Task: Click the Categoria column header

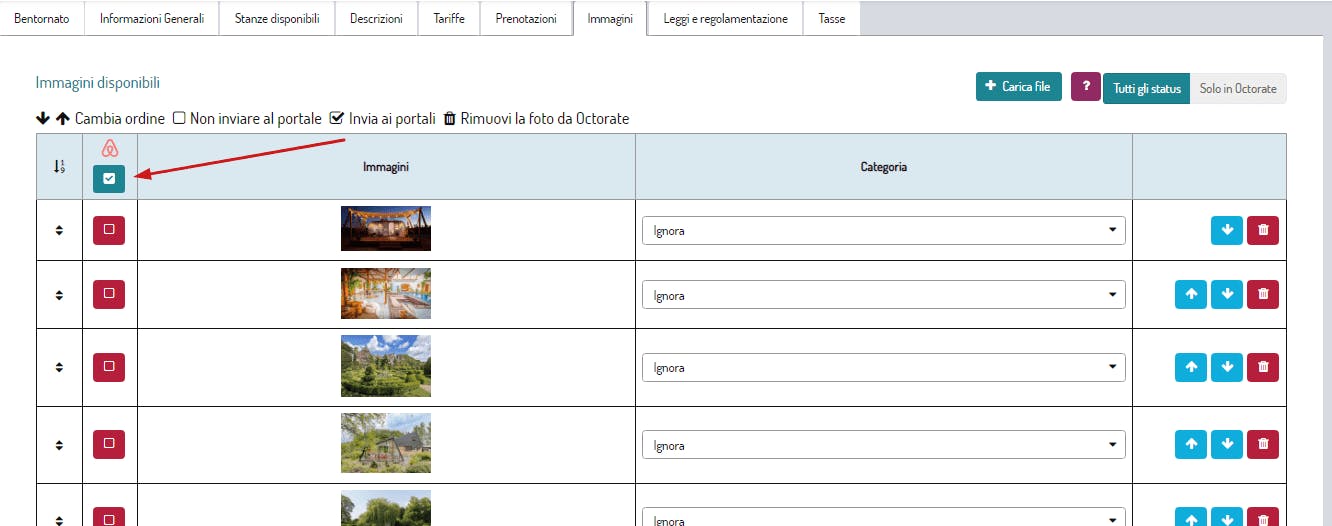Action: (x=884, y=167)
